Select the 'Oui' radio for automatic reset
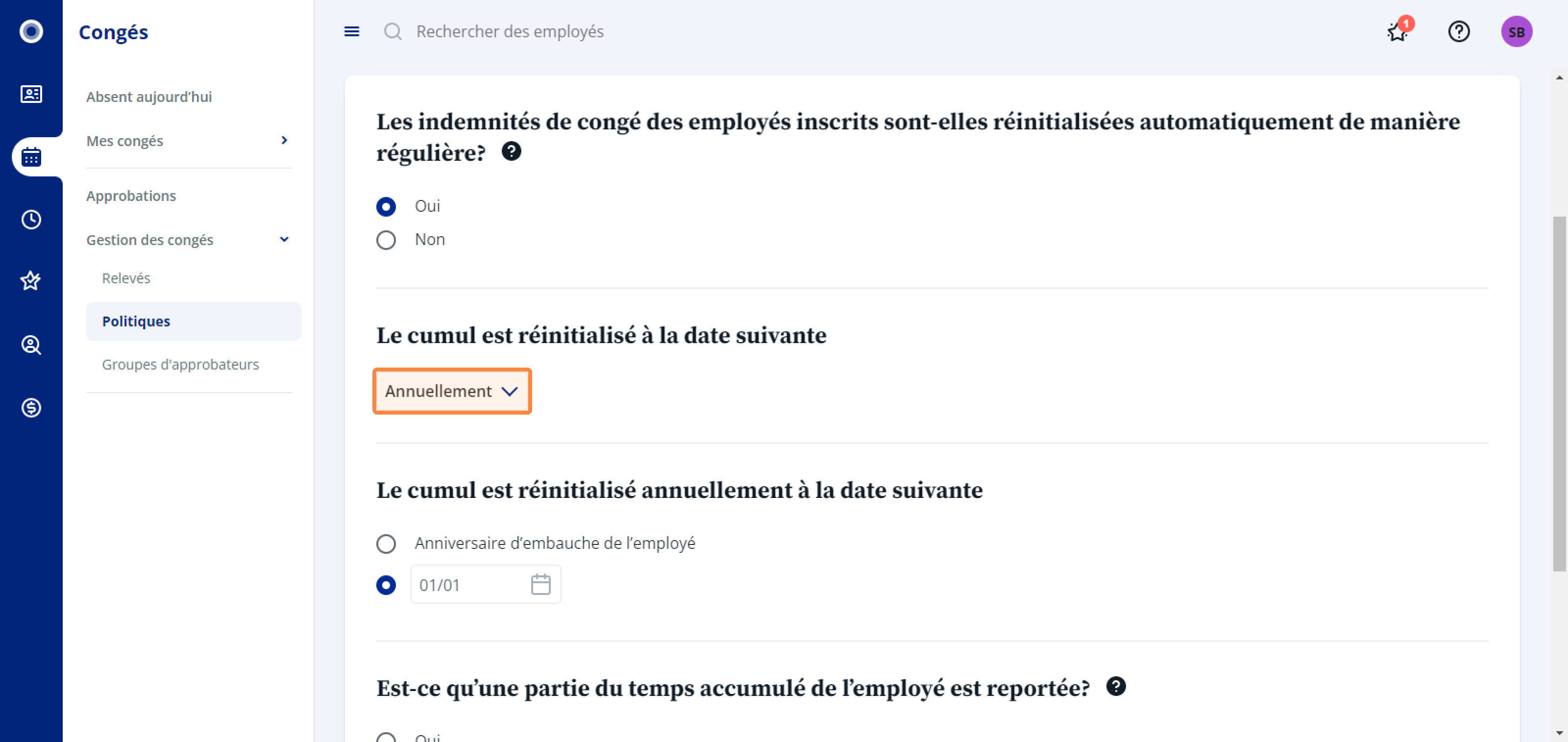The image size is (1568, 742). (x=386, y=206)
